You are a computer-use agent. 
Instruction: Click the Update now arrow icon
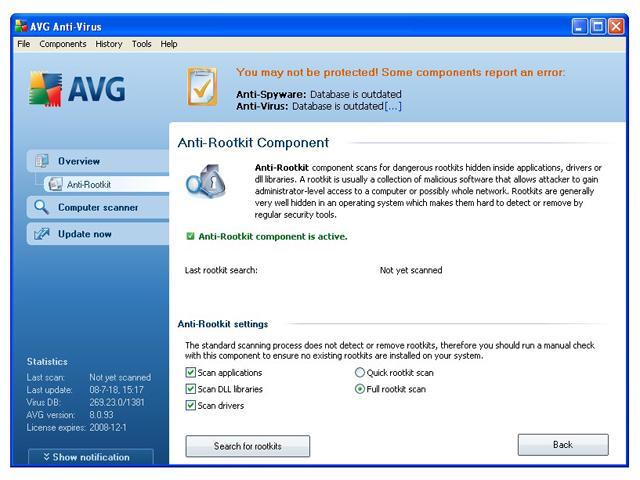[x=41, y=234]
